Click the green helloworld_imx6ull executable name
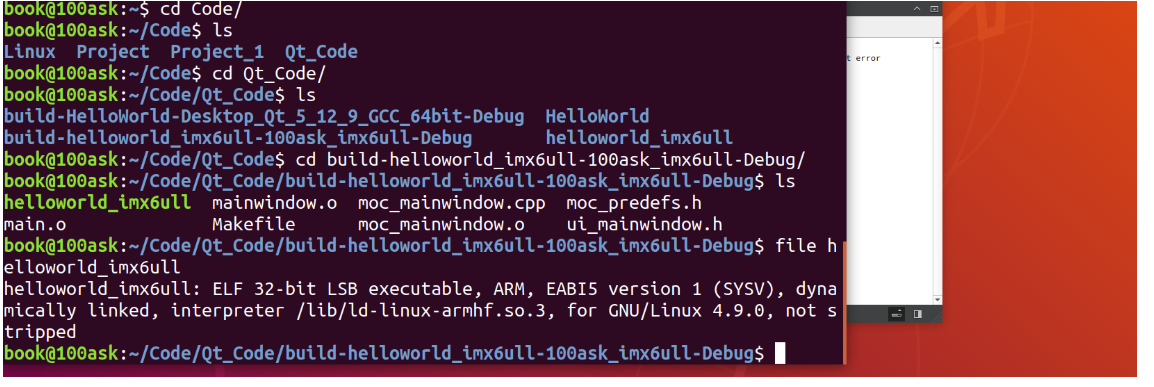This screenshot has width=1154, height=387. [97, 202]
